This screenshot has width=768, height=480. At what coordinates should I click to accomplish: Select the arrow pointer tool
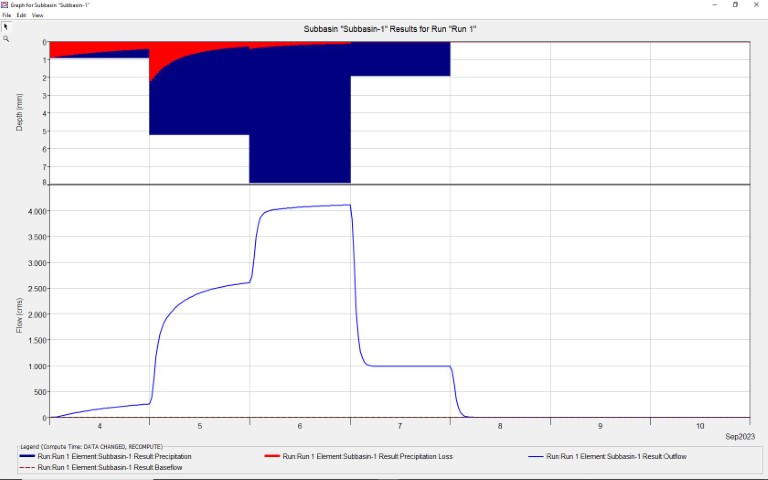5,27
